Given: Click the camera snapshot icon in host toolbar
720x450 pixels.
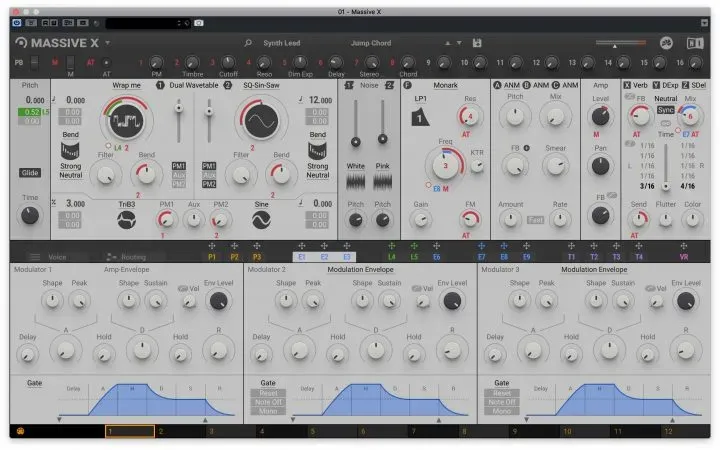Looking at the screenshot, I should [198, 23].
